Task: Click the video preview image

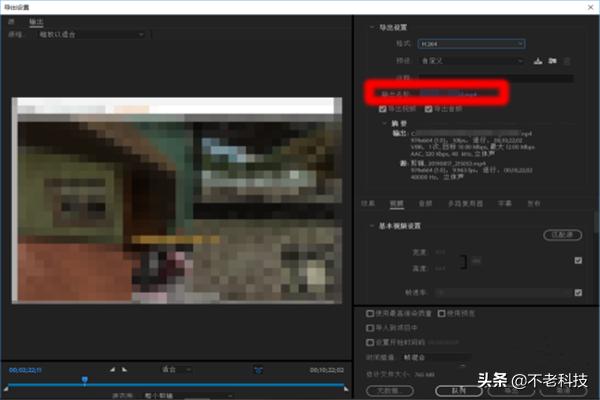Action: [x=177, y=201]
